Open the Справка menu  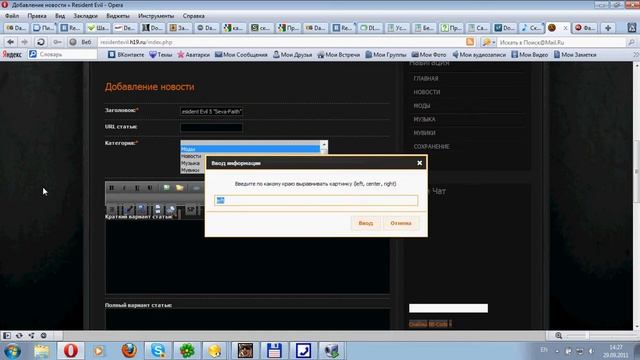[x=193, y=16]
